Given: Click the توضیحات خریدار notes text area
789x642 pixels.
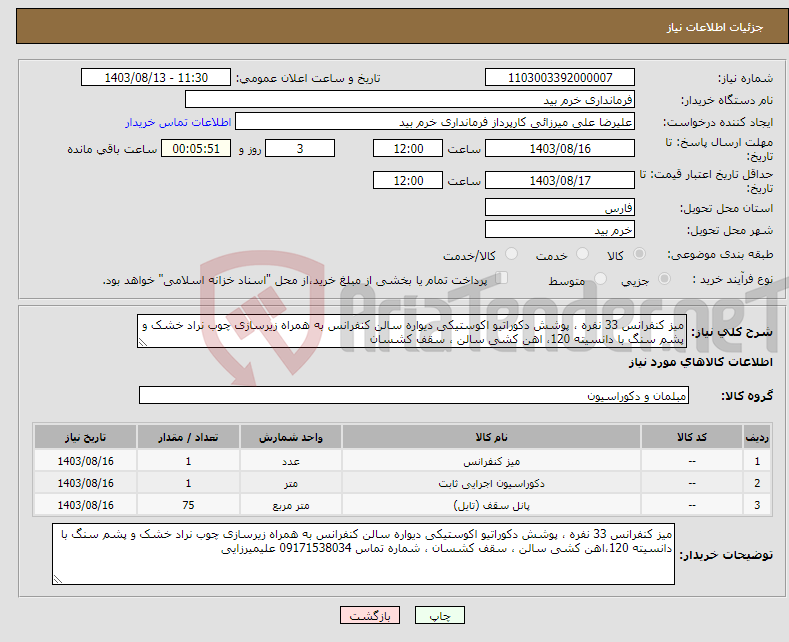Looking at the screenshot, I should click(363, 554).
